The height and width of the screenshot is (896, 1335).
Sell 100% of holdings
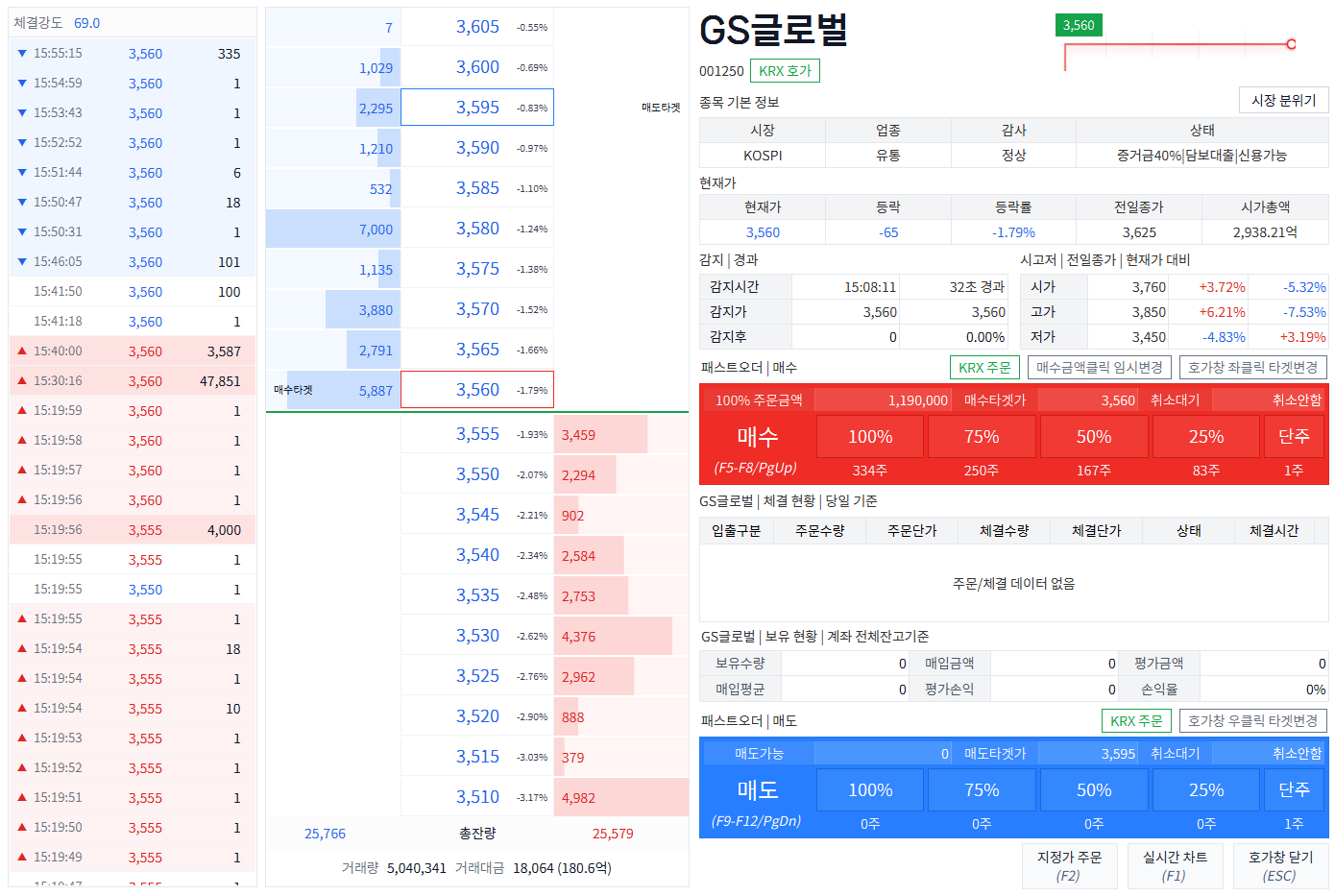[870, 789]
